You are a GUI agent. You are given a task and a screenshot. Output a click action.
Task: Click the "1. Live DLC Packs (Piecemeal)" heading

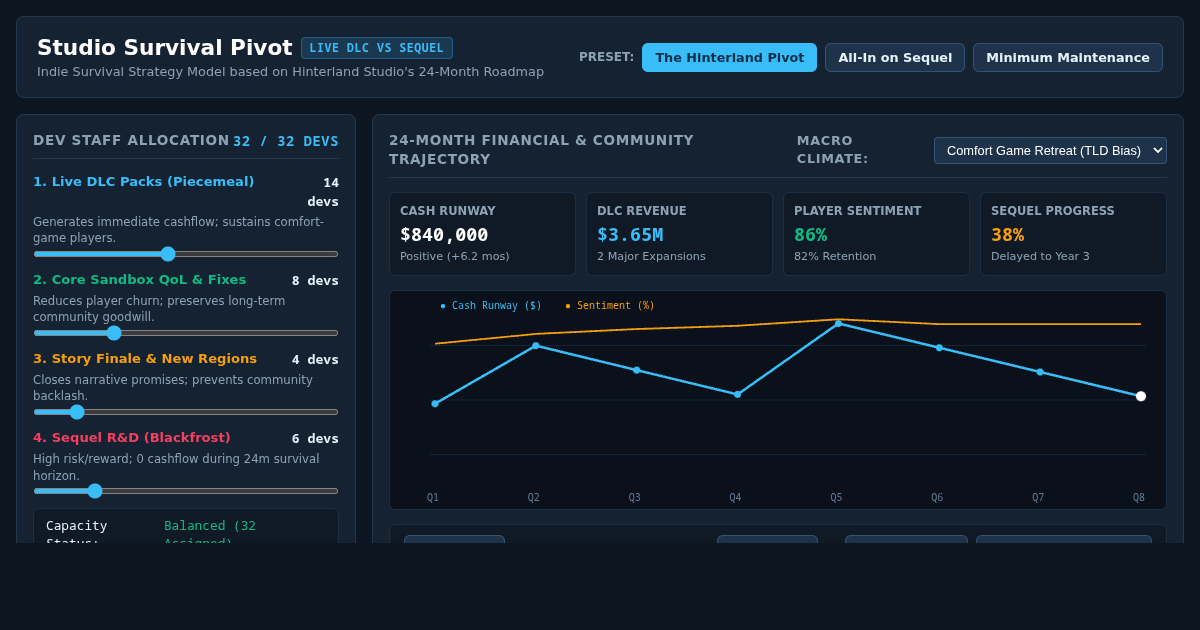tap(144, 182)
